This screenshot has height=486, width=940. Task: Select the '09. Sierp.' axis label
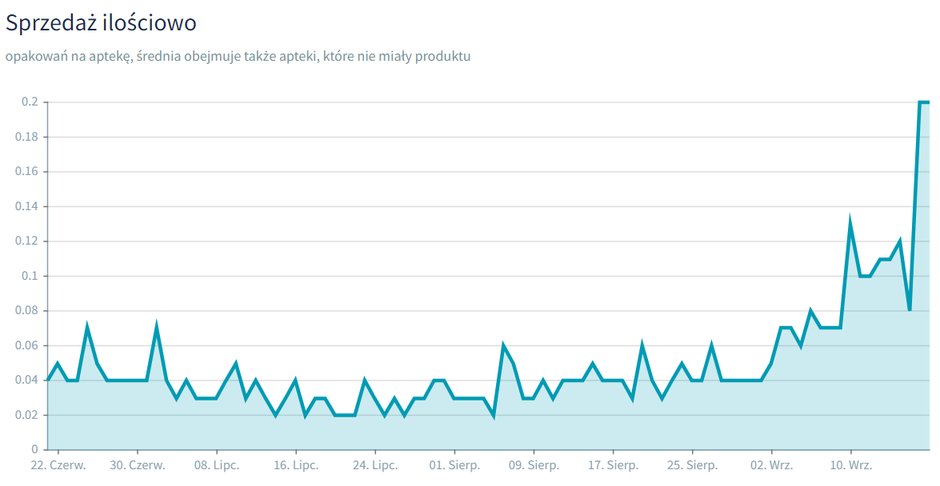534,466
